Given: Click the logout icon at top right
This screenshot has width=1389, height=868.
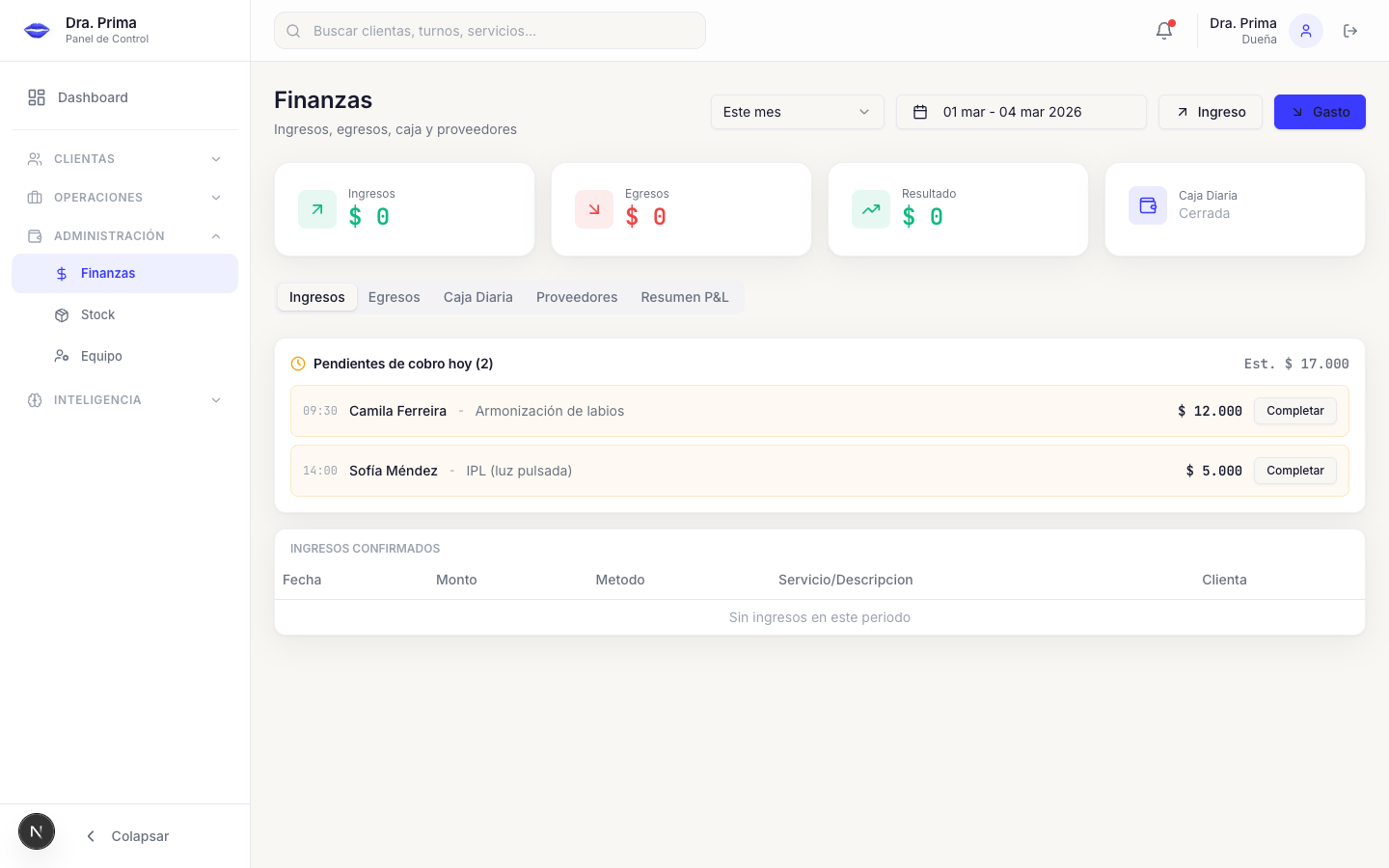Looking at the screenshot, I should click(1350, 30).
